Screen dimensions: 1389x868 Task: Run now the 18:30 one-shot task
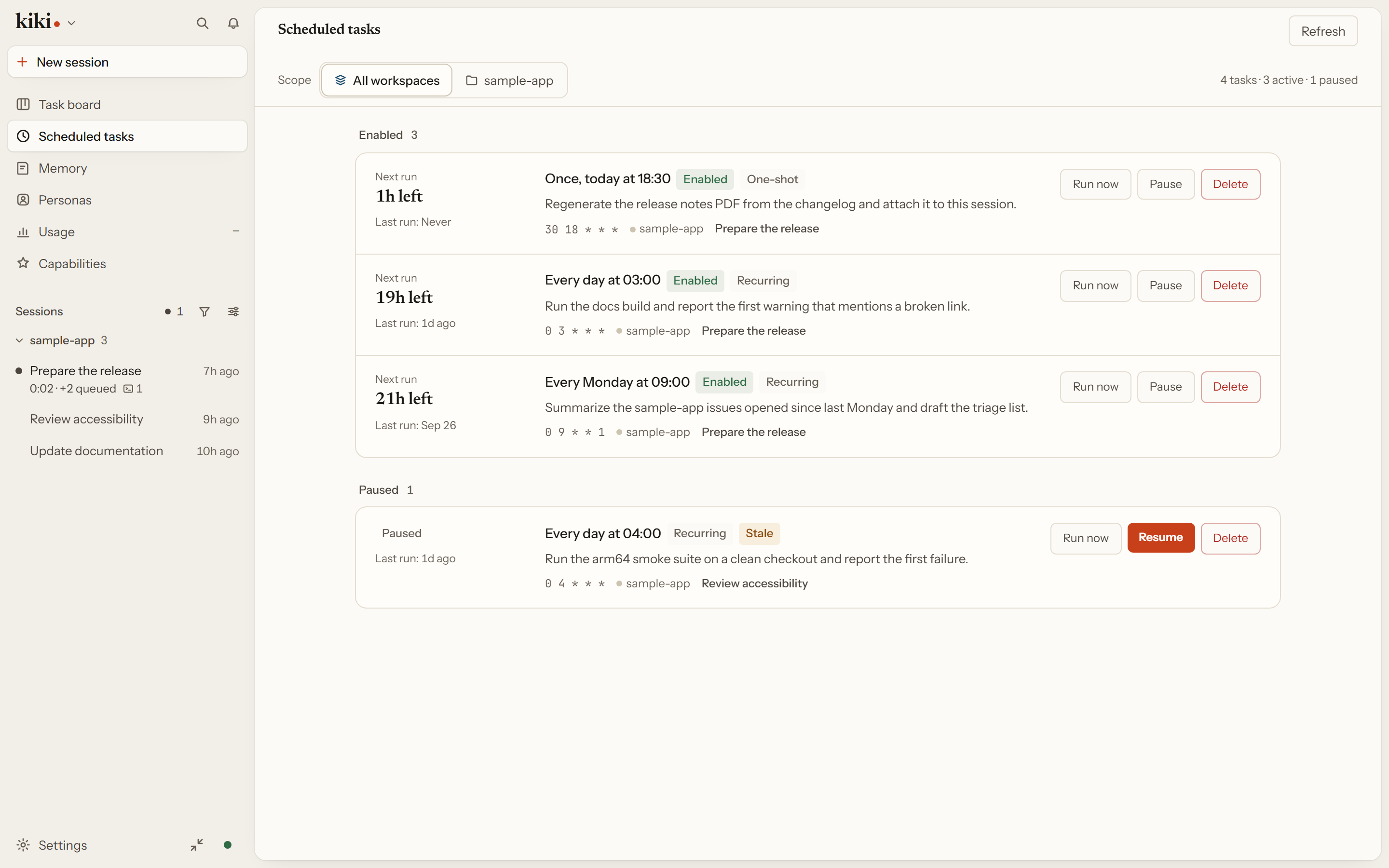[x=1095, y=184]
